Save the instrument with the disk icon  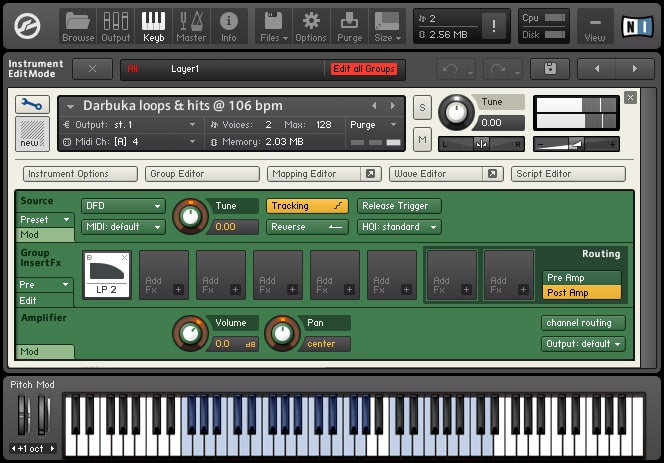pyautogui.click(x=550, y=69)
